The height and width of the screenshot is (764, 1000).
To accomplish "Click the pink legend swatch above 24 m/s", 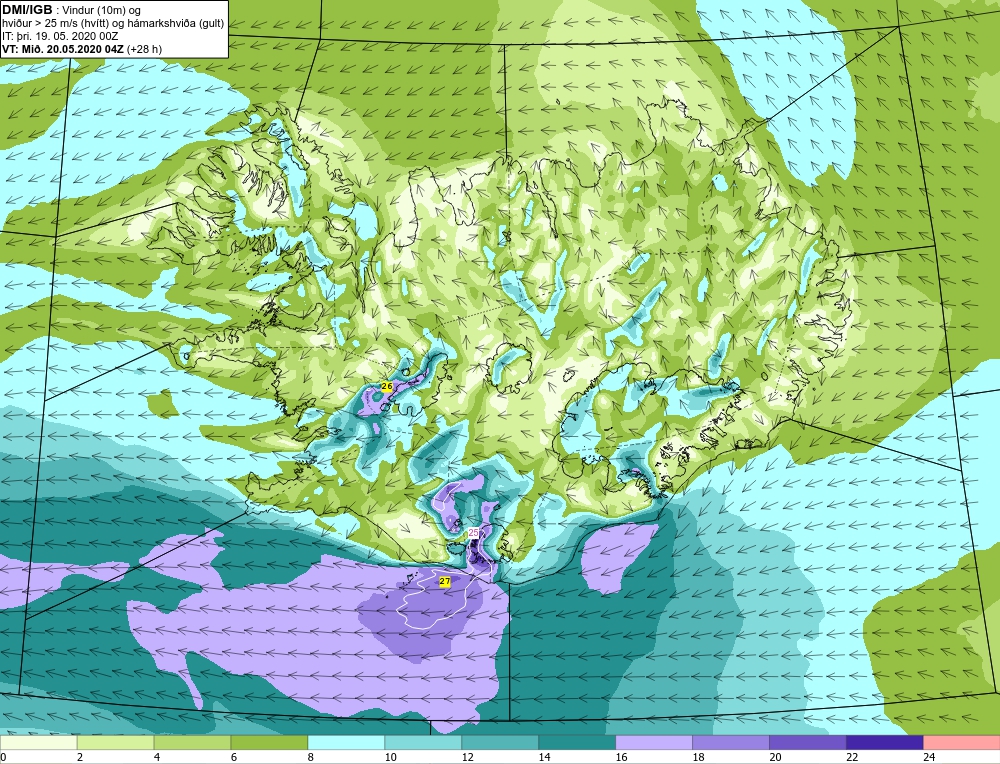I will pyautogui.click(x=961, y=743).
